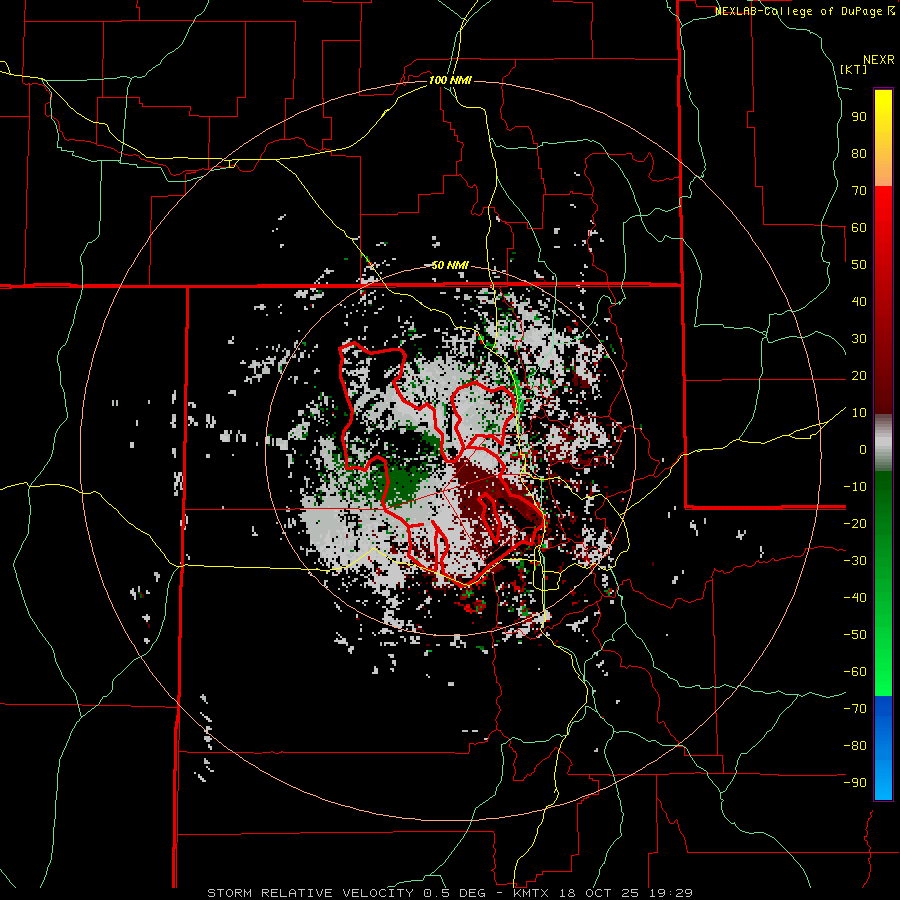This screenshot has width=900, height=900.
Task: Click the 80 value on the velocity scale
Action: point(859,153)
